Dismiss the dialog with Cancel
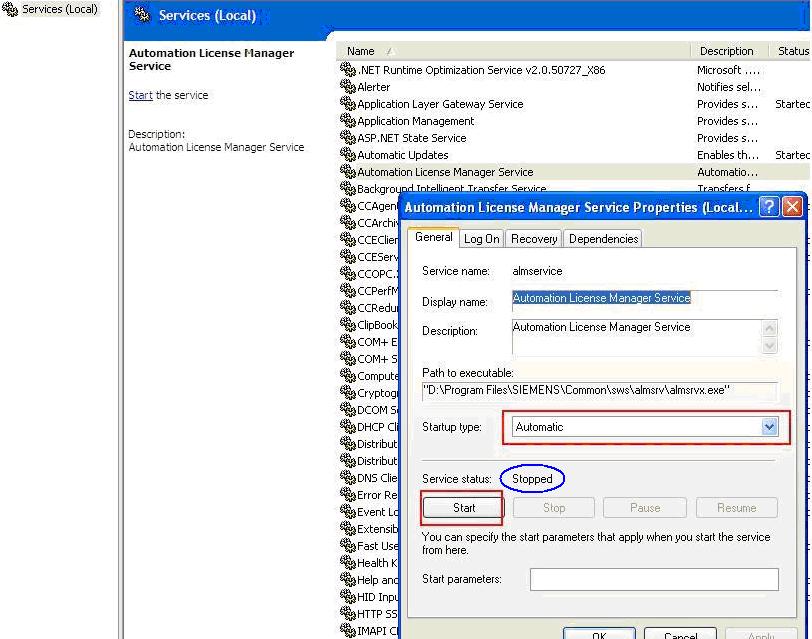This screenshot has width=812, height=639. 680,634
